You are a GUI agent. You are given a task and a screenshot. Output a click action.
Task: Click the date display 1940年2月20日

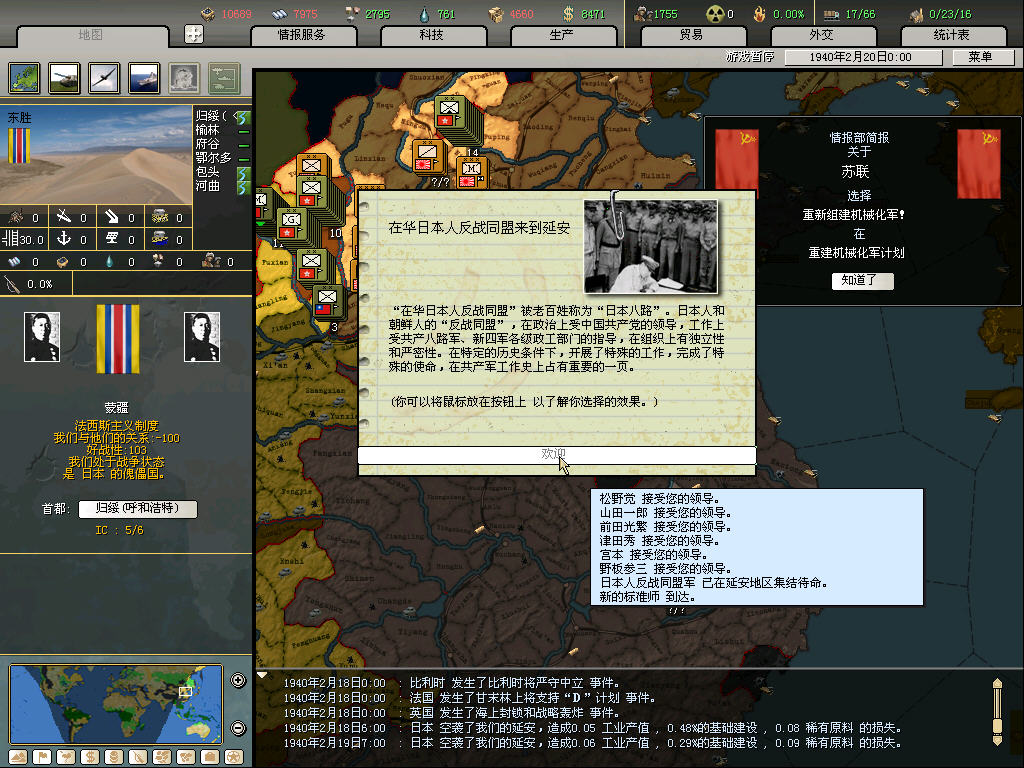pyautogui.click(x=862, y=57)
